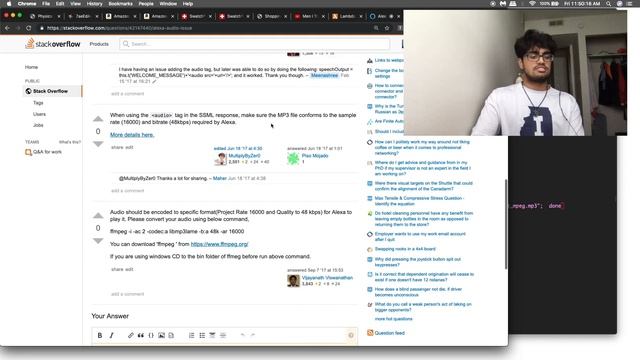Click the Italic button in answer editor

pyautogui.click(x=111, y=335)
